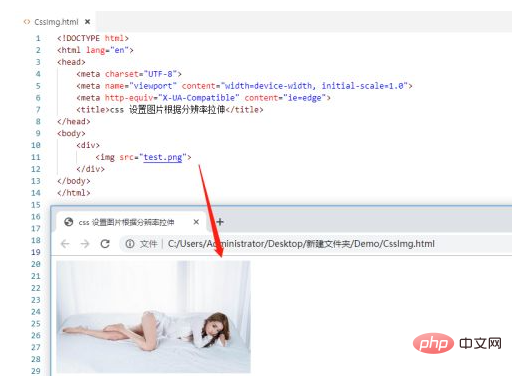Close the CssImg.html editor tab
The image size is (512, 376).
click(x=87, y=22)
